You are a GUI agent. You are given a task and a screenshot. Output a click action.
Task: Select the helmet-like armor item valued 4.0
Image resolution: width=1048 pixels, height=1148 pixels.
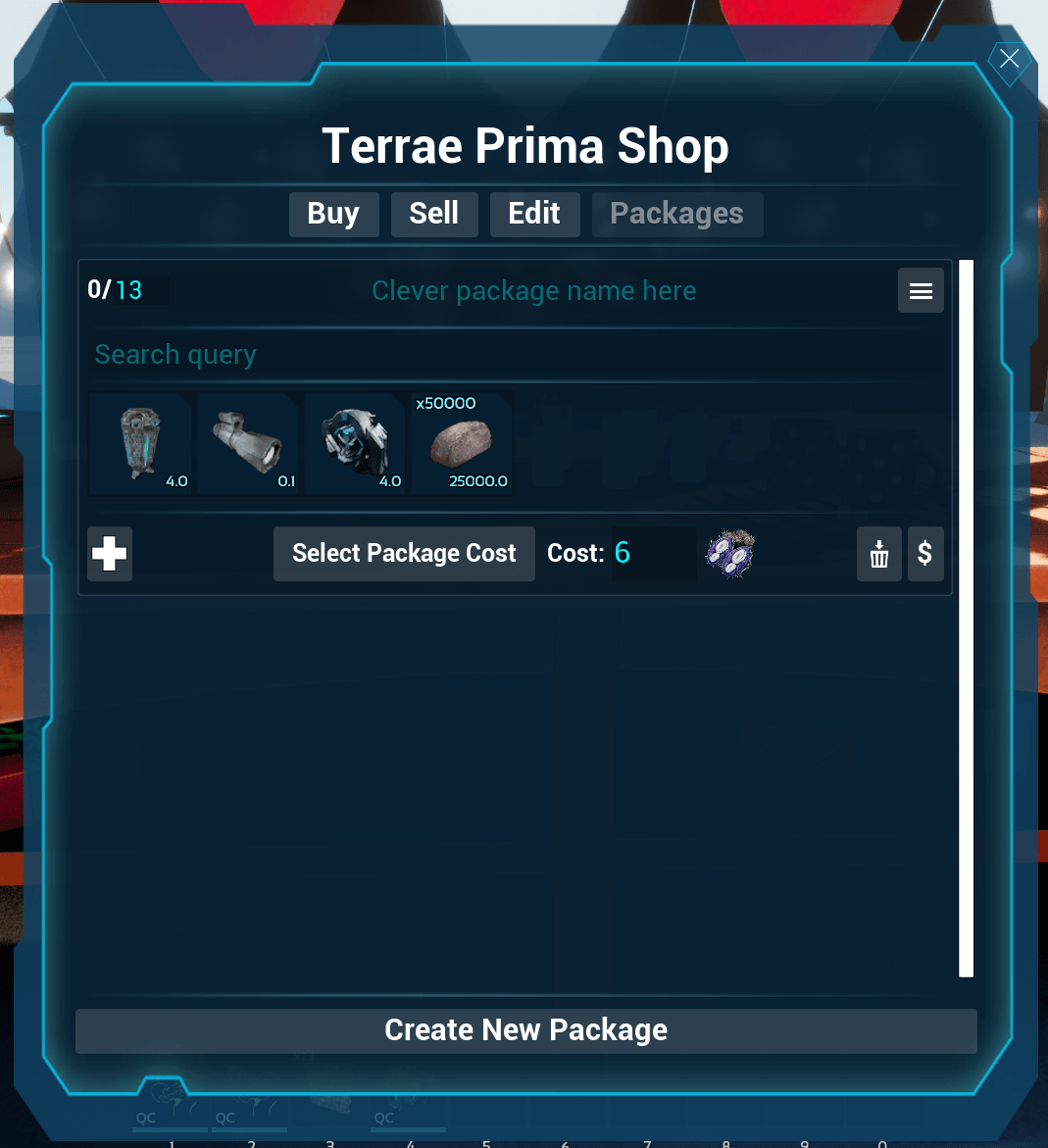(x=355, y=444)
